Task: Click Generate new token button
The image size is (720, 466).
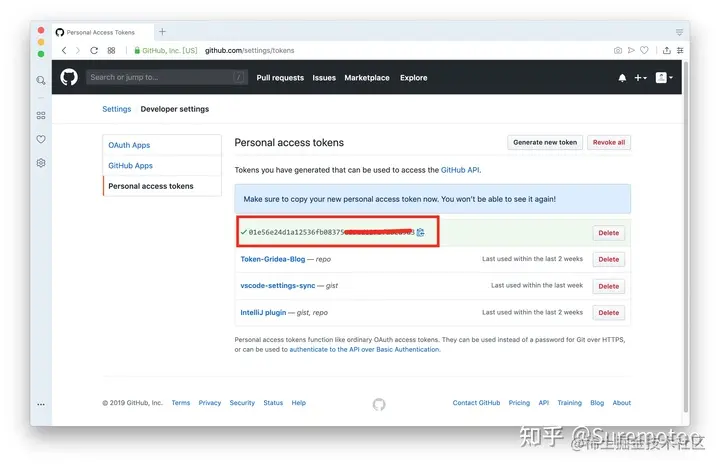Action: pos(545,142)
